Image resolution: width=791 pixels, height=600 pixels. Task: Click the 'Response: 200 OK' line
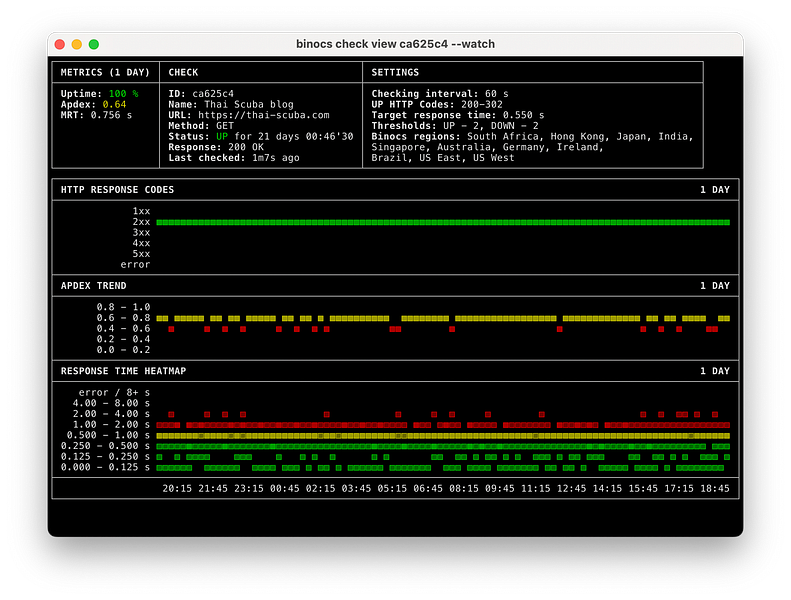tap(216, 147)
